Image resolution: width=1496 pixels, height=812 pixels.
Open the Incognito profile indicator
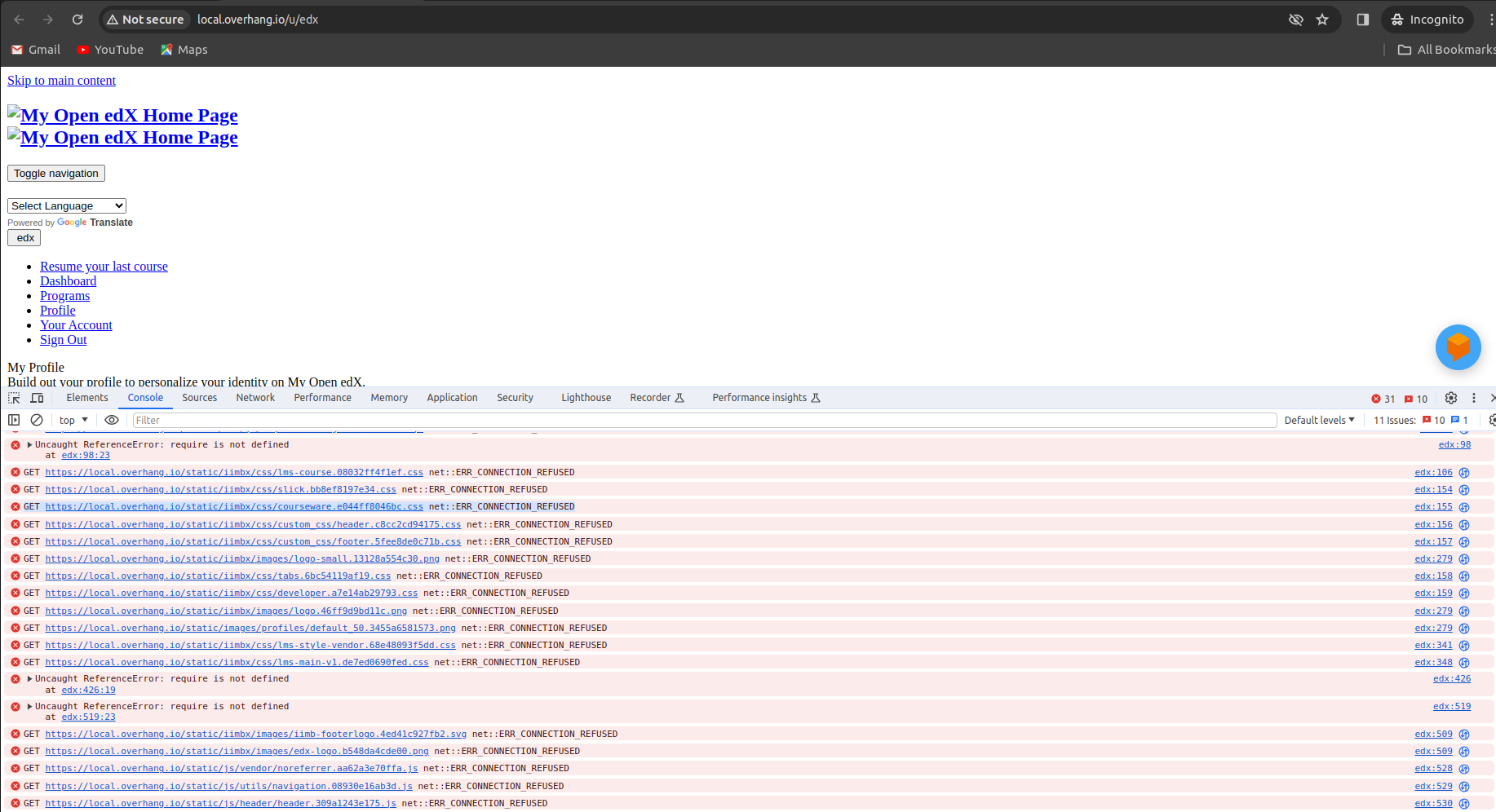[x=1427, y=20]
